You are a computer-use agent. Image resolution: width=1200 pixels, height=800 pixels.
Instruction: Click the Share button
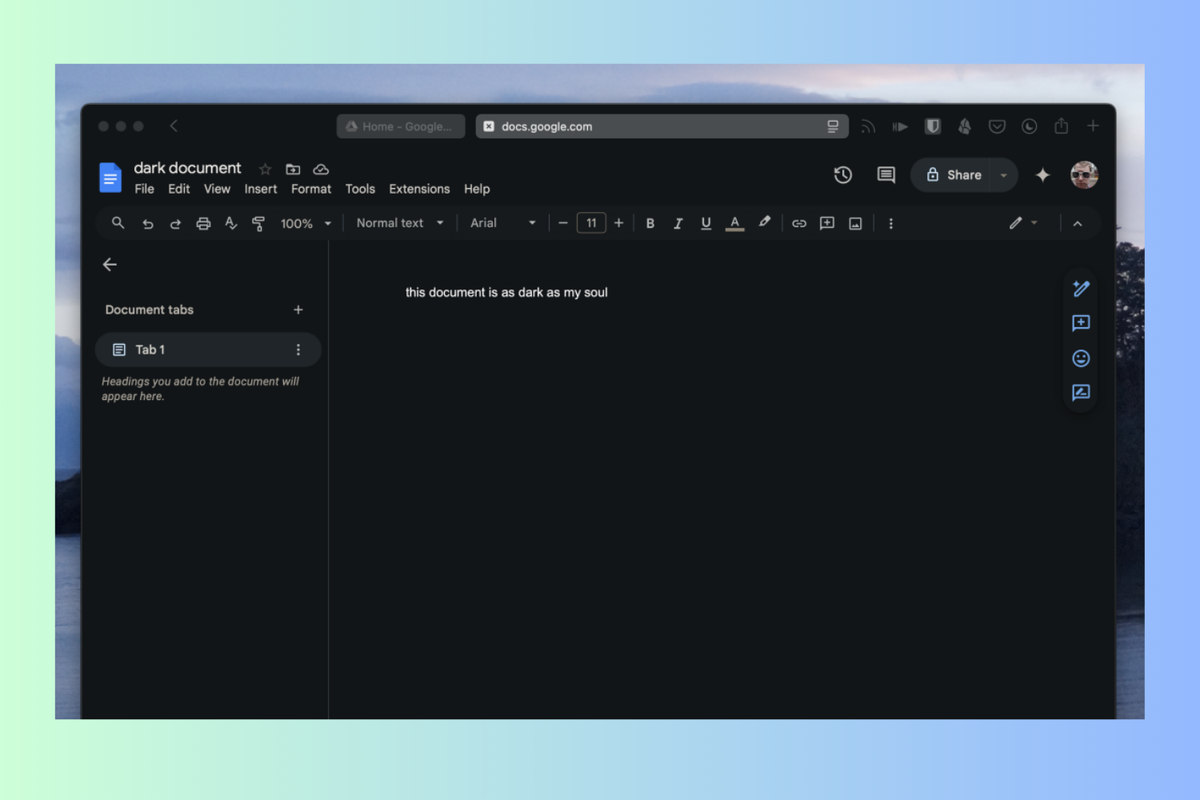pos(952,175)
